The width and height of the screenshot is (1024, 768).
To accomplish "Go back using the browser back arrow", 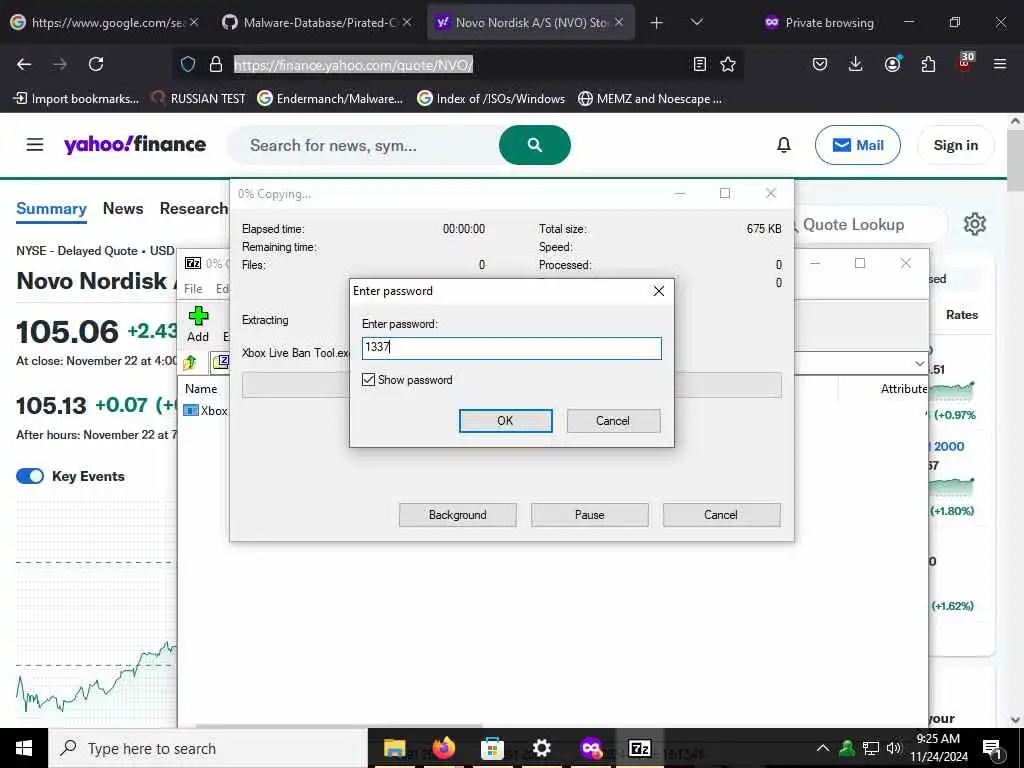I will pyautogui.click(x=24, y=64).
